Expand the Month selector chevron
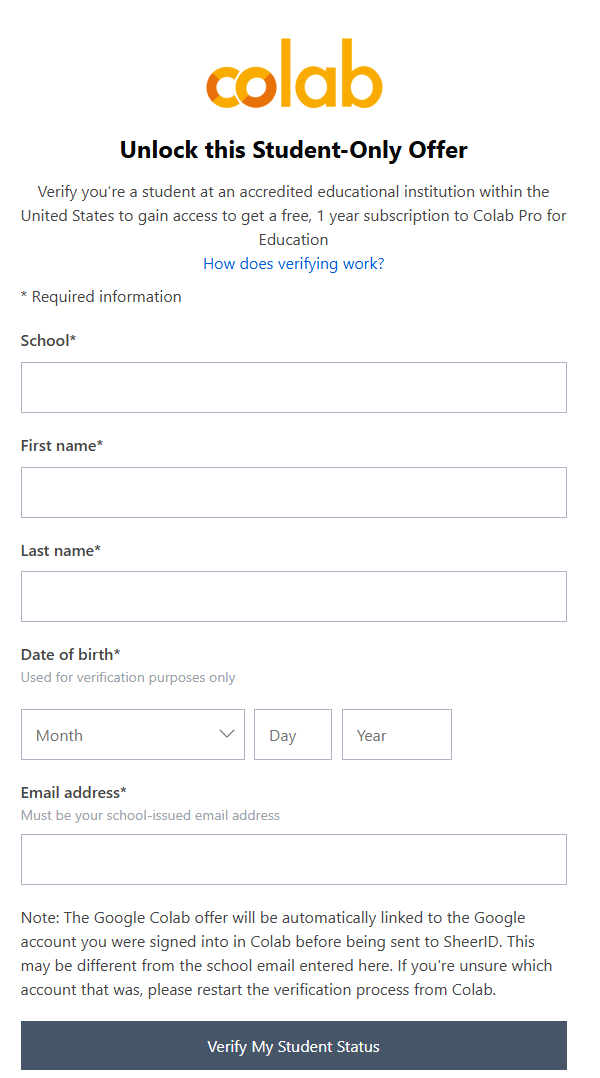This screenshot has height=1078, width=600. (x=227, y=734)
